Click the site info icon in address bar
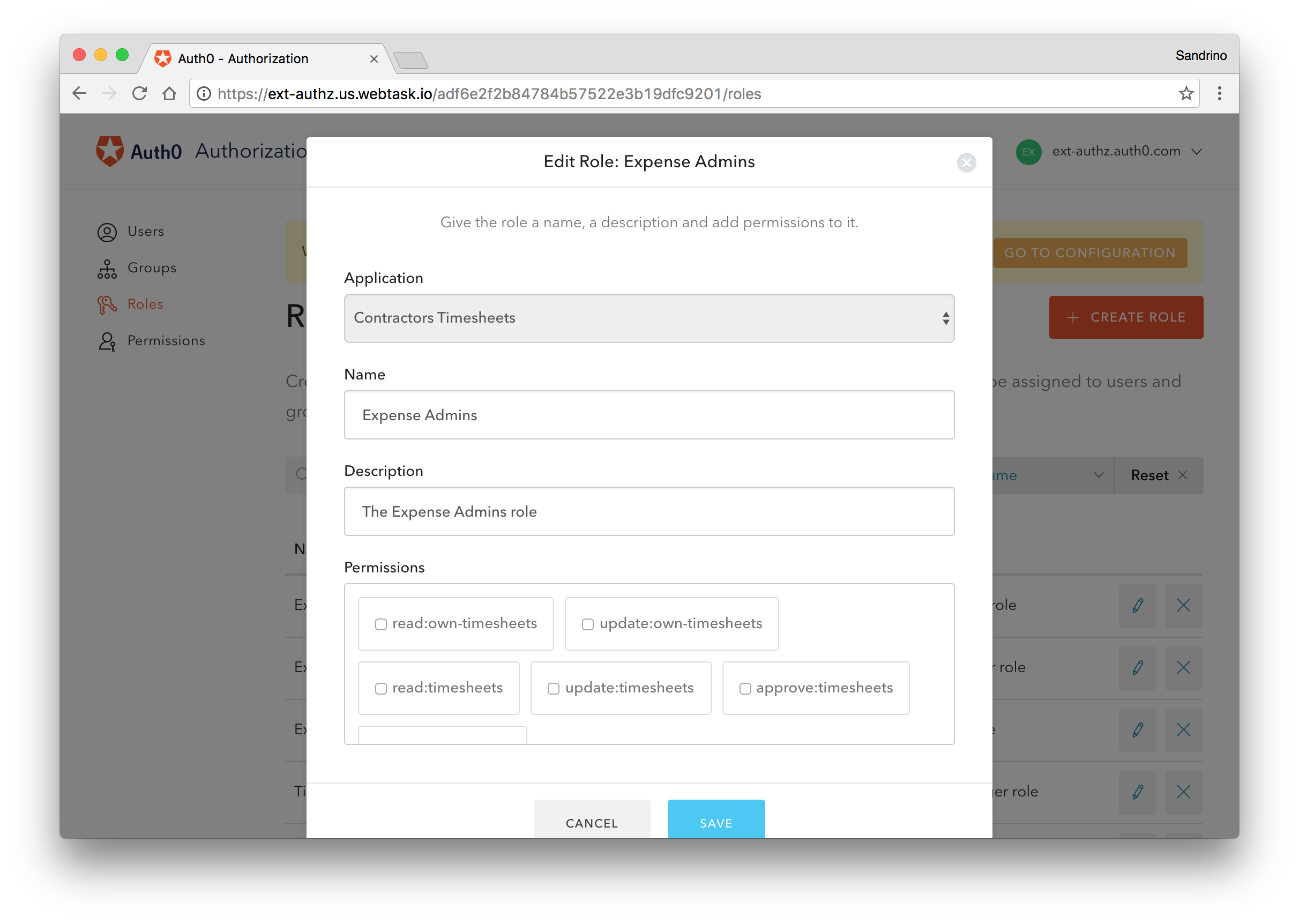The height and width of the screenshot is (924, 1299). (204, 93)
